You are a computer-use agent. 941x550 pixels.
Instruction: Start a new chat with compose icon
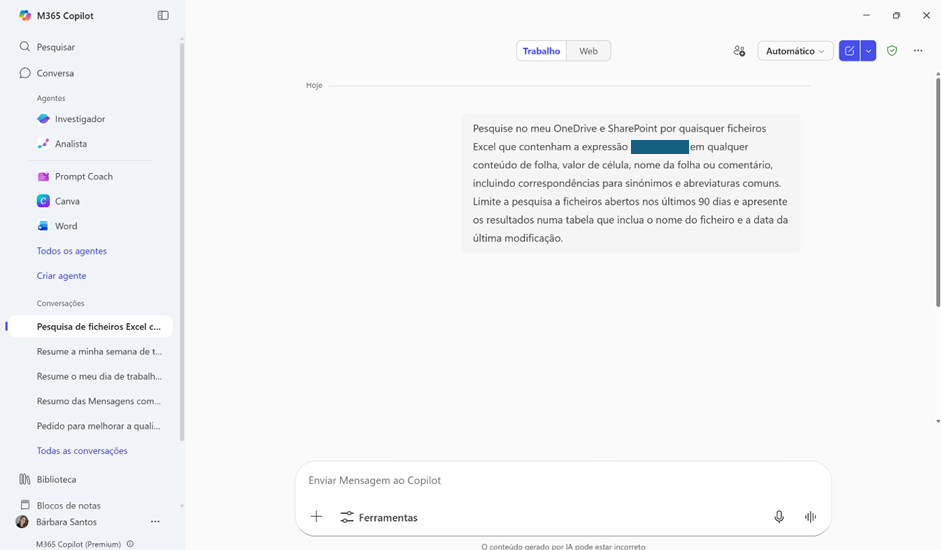pos(849,51)
